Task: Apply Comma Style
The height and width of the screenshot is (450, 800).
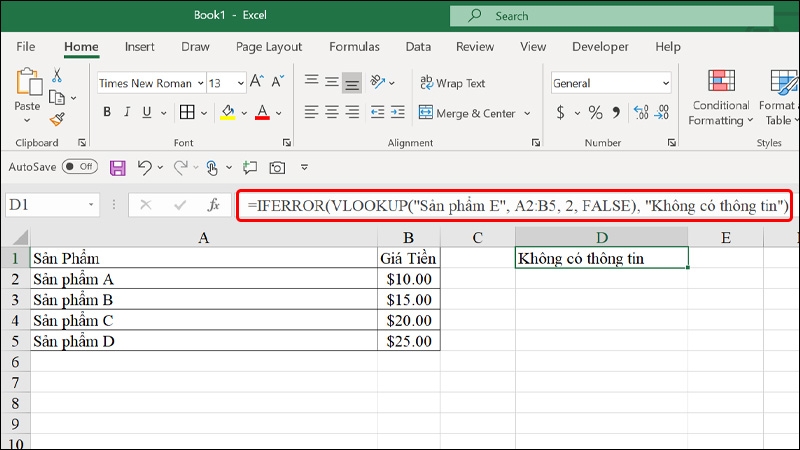Action: (x=616, y=112)
